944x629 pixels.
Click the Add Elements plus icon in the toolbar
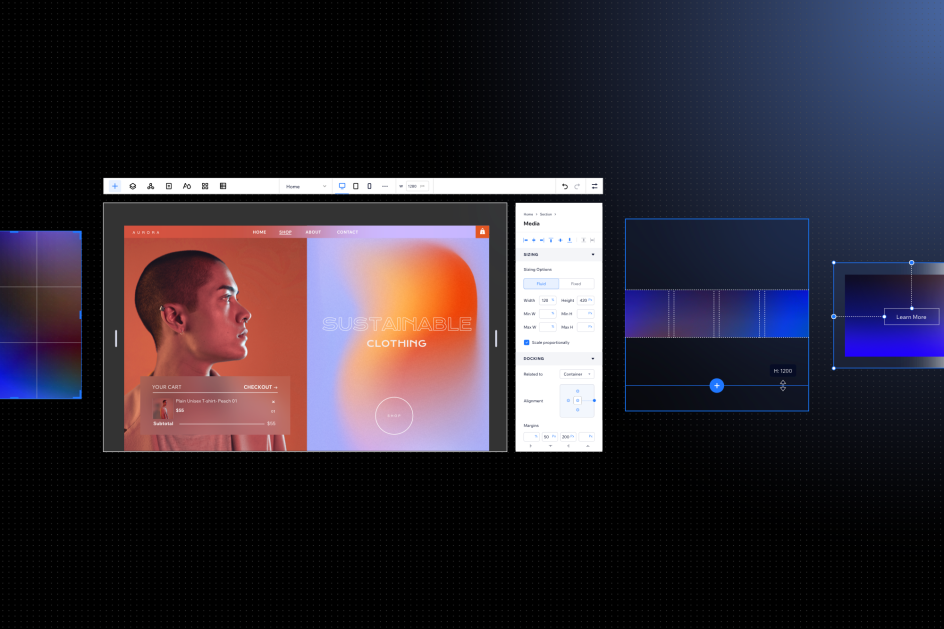pyautogui.click(x=115, y=186)
